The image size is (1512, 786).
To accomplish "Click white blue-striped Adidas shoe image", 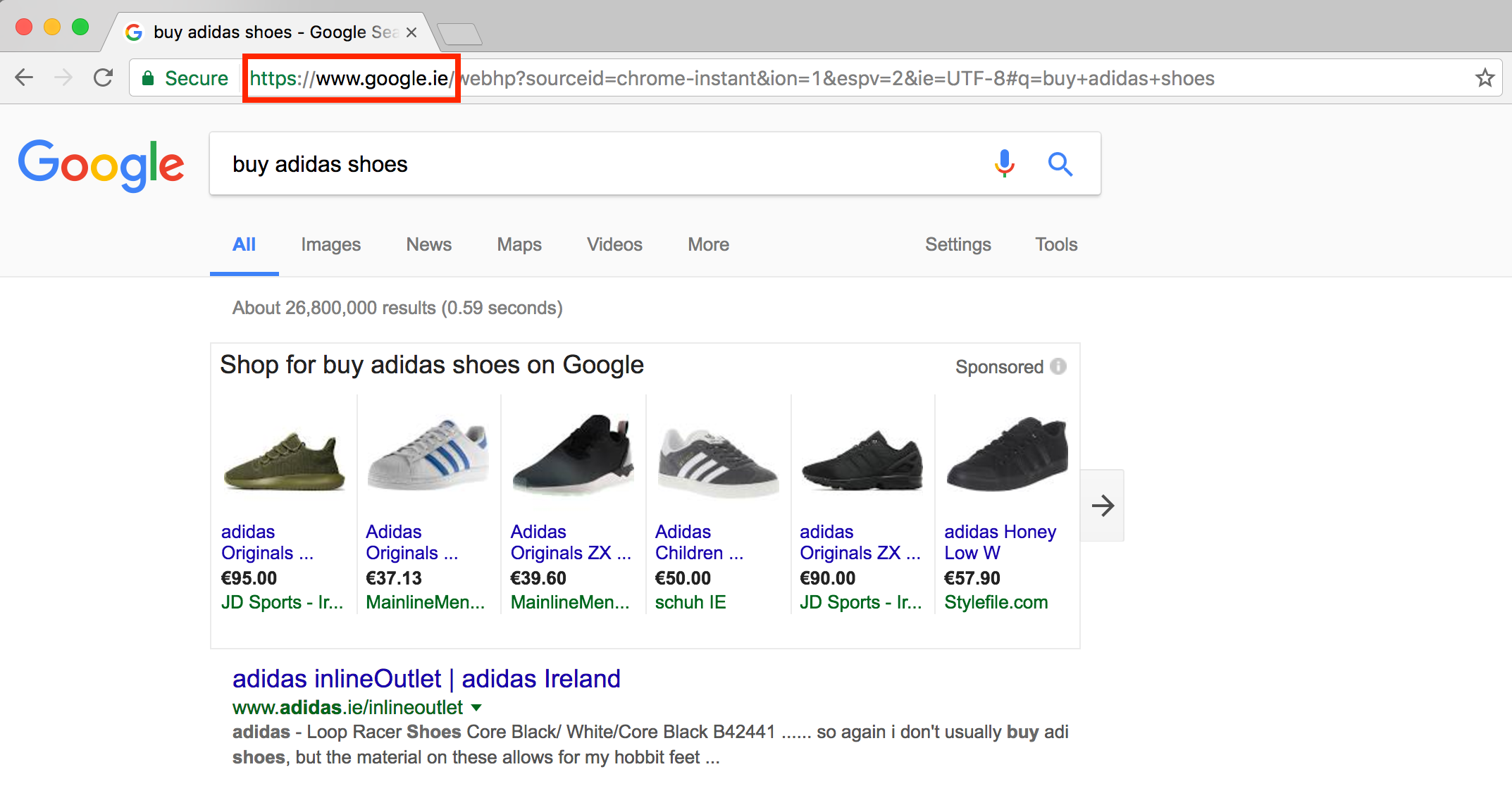I will (428, 454).
